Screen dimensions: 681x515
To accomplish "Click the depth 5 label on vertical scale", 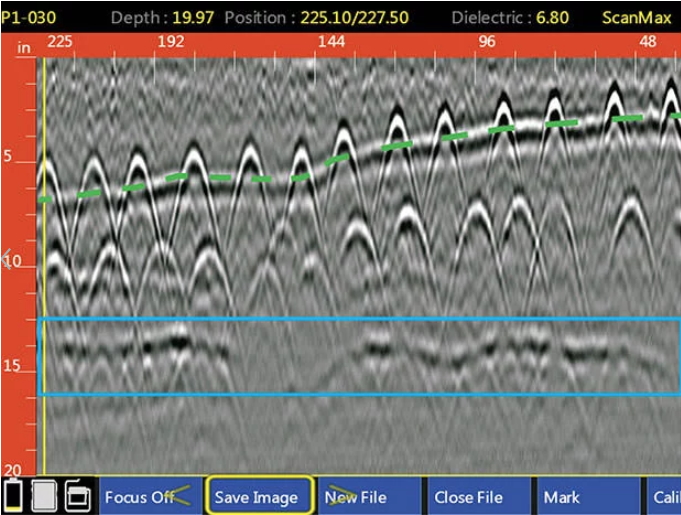I will tap(8, 155).
